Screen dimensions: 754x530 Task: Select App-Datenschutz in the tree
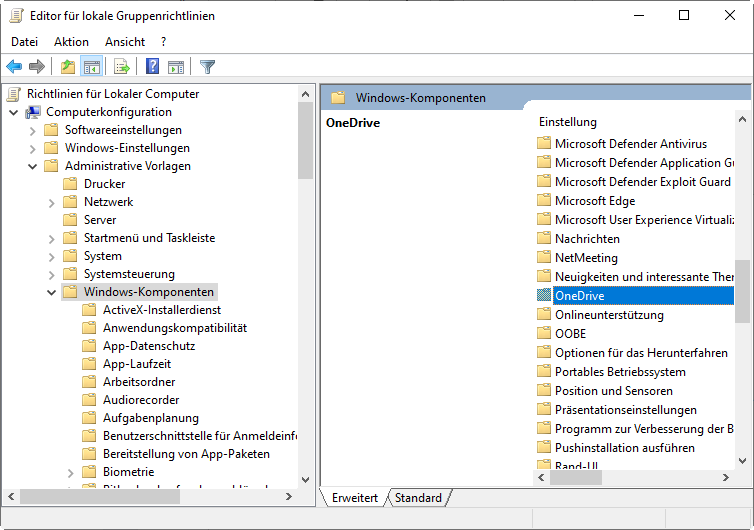[149, 346]
